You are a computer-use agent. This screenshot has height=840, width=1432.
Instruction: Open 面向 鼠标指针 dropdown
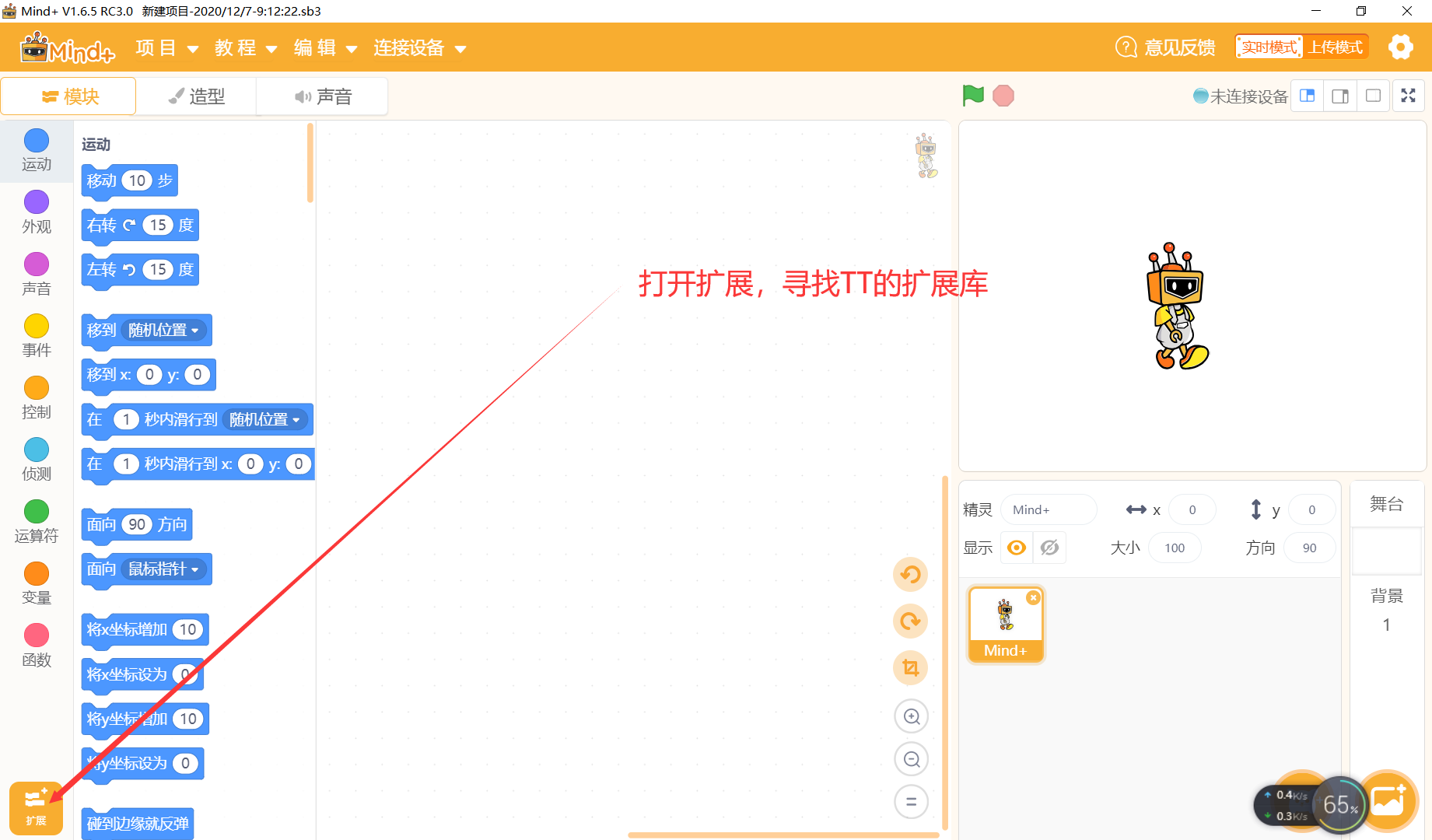pyautogui.click(x=164, y=569)
